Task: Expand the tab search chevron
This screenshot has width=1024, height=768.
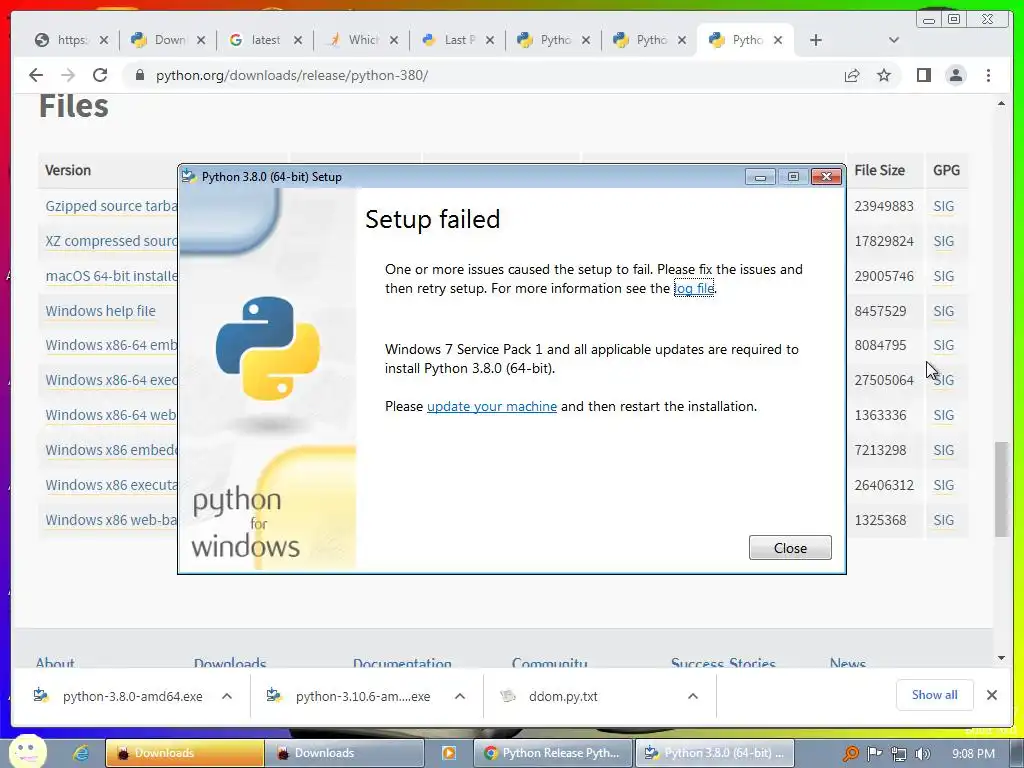Action: pyautogui.click(x=894, y=40)
